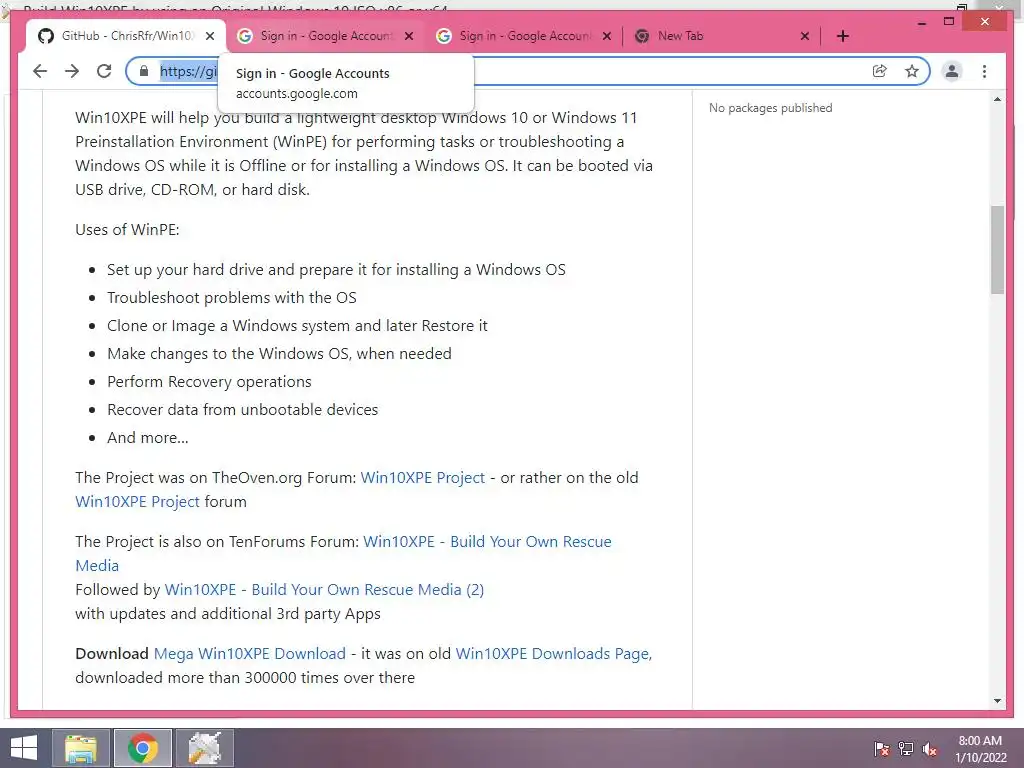Open Build Your Own Rescue Media (2) link
The image size is (1024, 768).
(324, 590)
